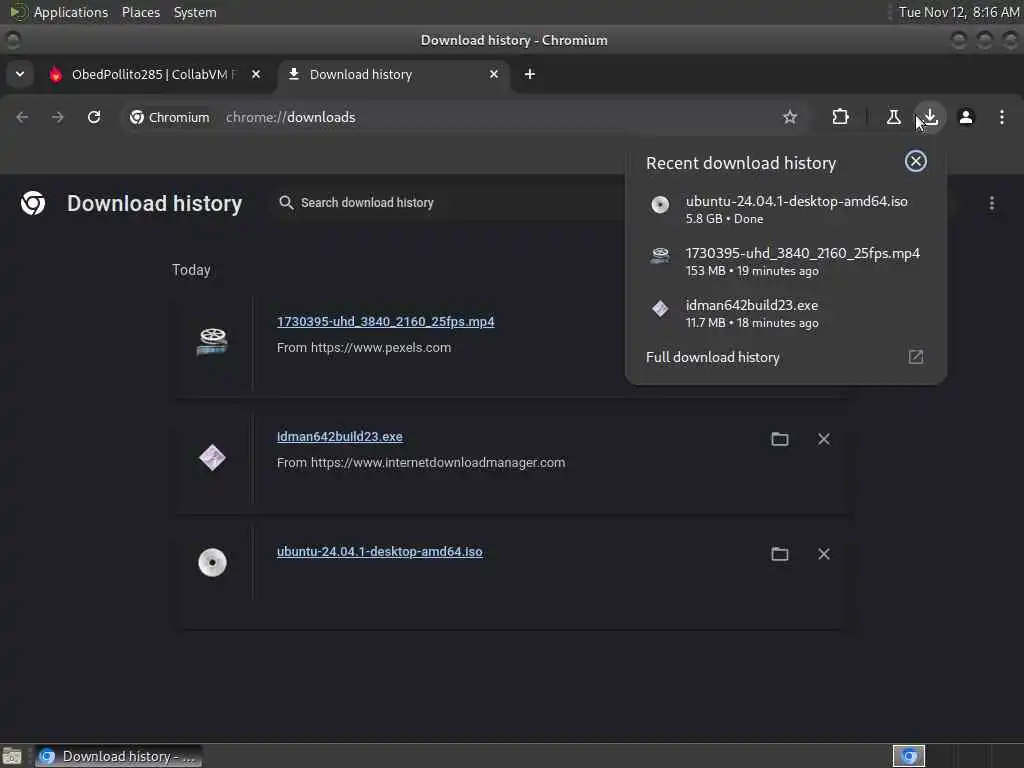Remove ubuntu-24.04.1-desktop-amd64.iso from the list

pos(824,554)
